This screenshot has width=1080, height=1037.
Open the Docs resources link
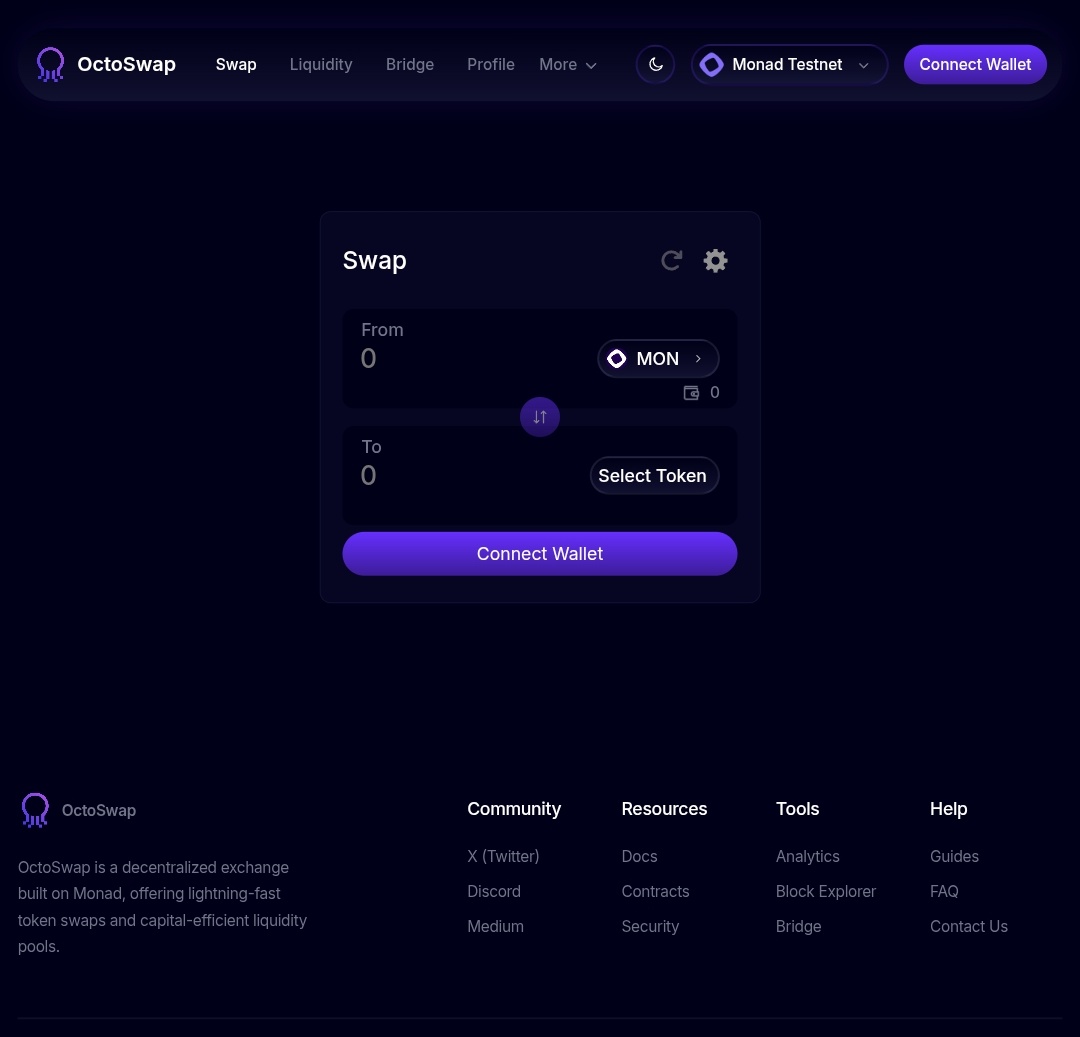[x=639, y=857]
